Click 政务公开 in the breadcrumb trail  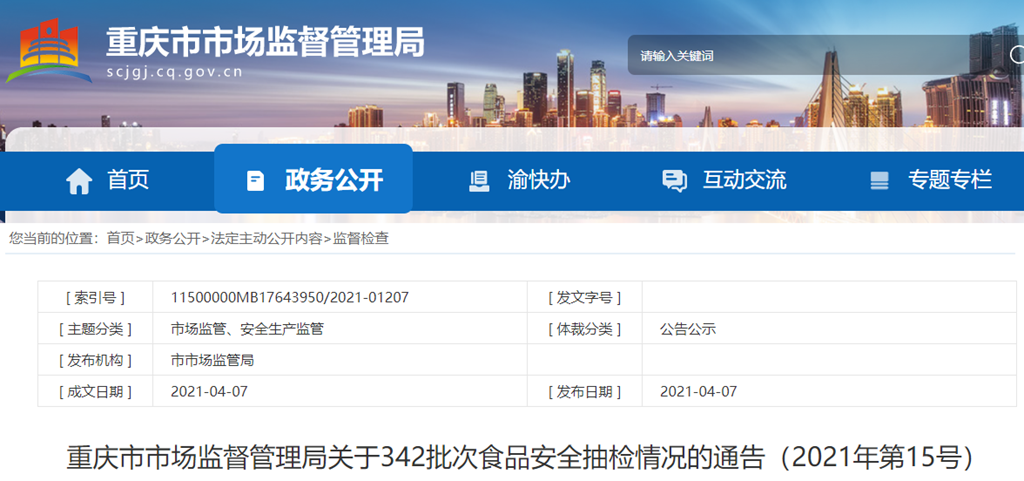pos(172,239)
